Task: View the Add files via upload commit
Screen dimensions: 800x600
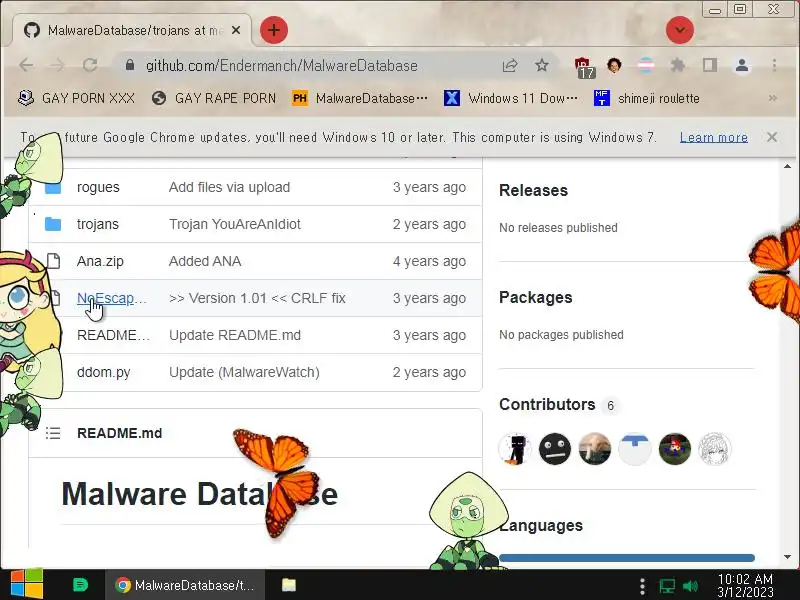Action: 230,187
